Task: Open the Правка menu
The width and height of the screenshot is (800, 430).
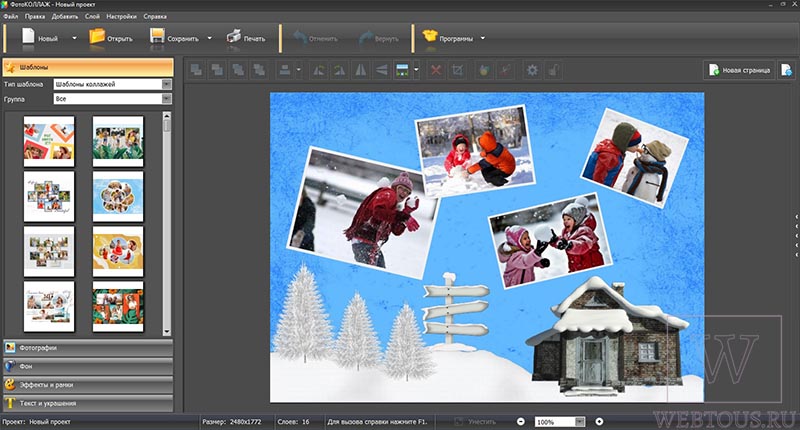Action: coord(35,16)
